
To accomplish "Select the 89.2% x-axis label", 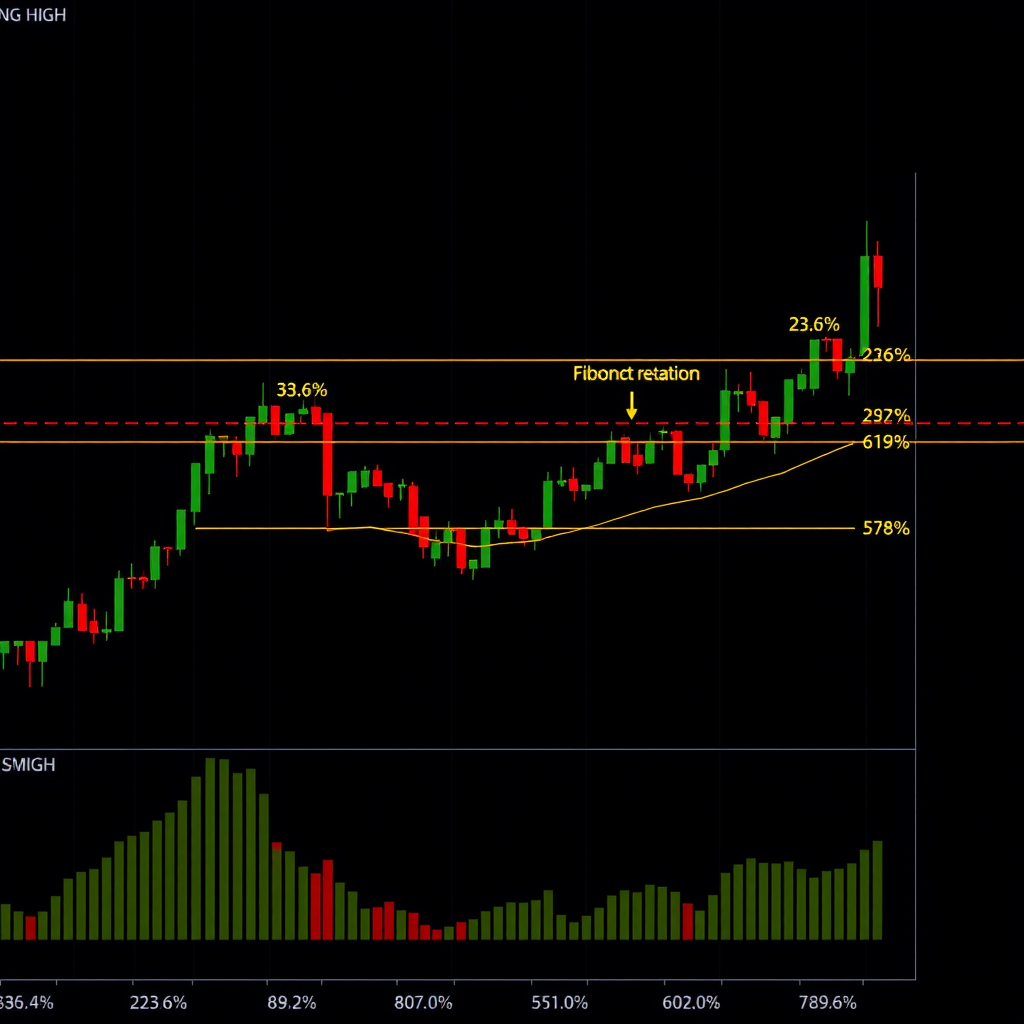I will click(x=292, y=1002).
